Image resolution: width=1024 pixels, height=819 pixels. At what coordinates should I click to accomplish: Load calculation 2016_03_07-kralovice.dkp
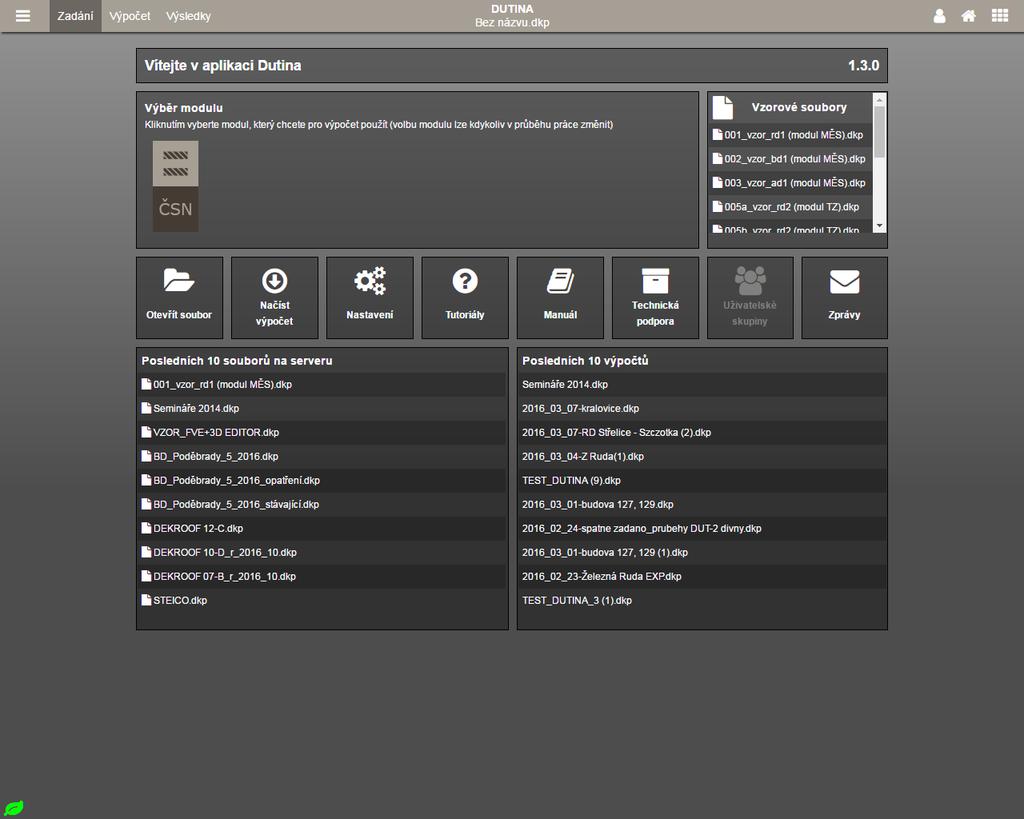point(702,409)
